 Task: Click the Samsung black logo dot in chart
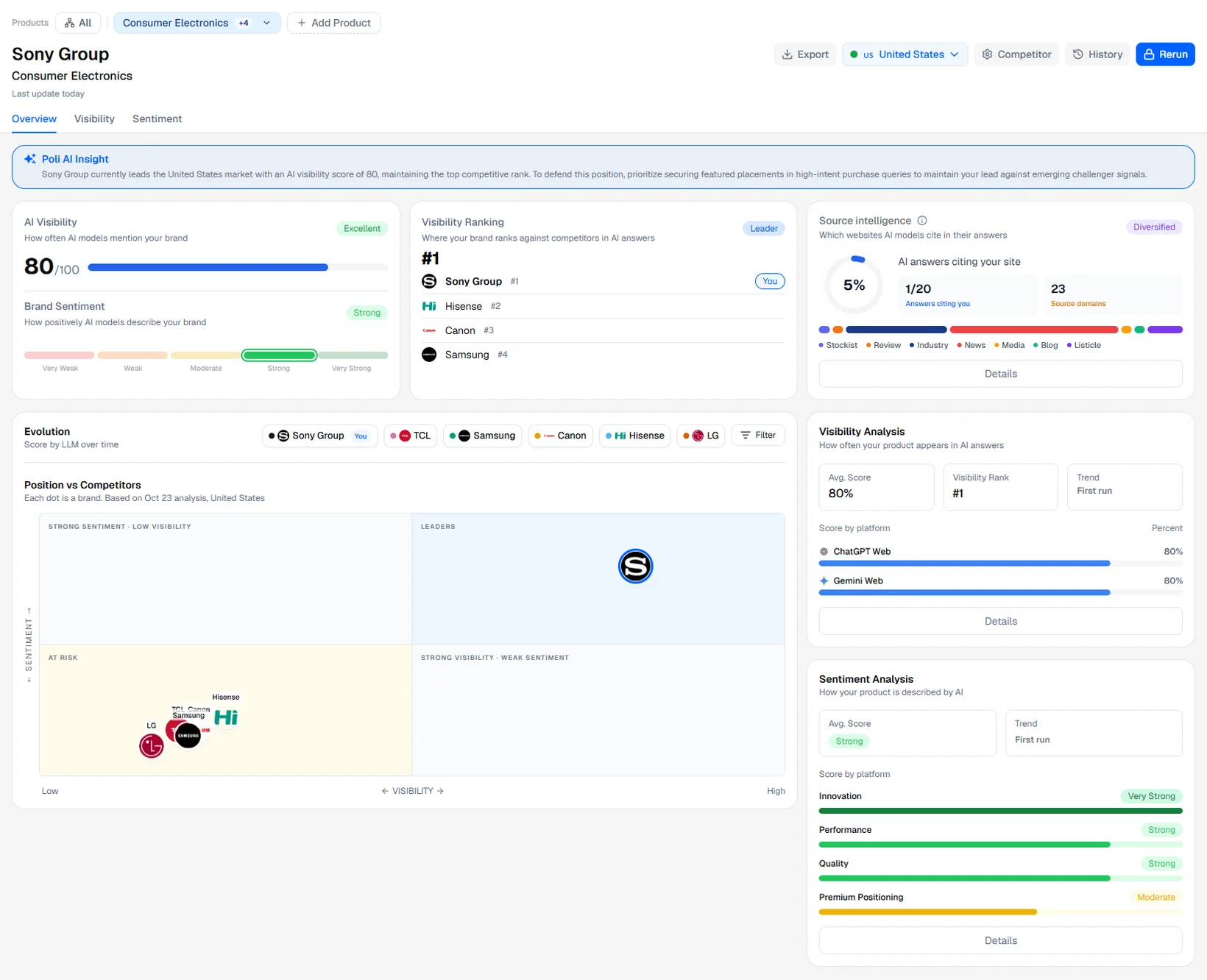click(188, 736)
